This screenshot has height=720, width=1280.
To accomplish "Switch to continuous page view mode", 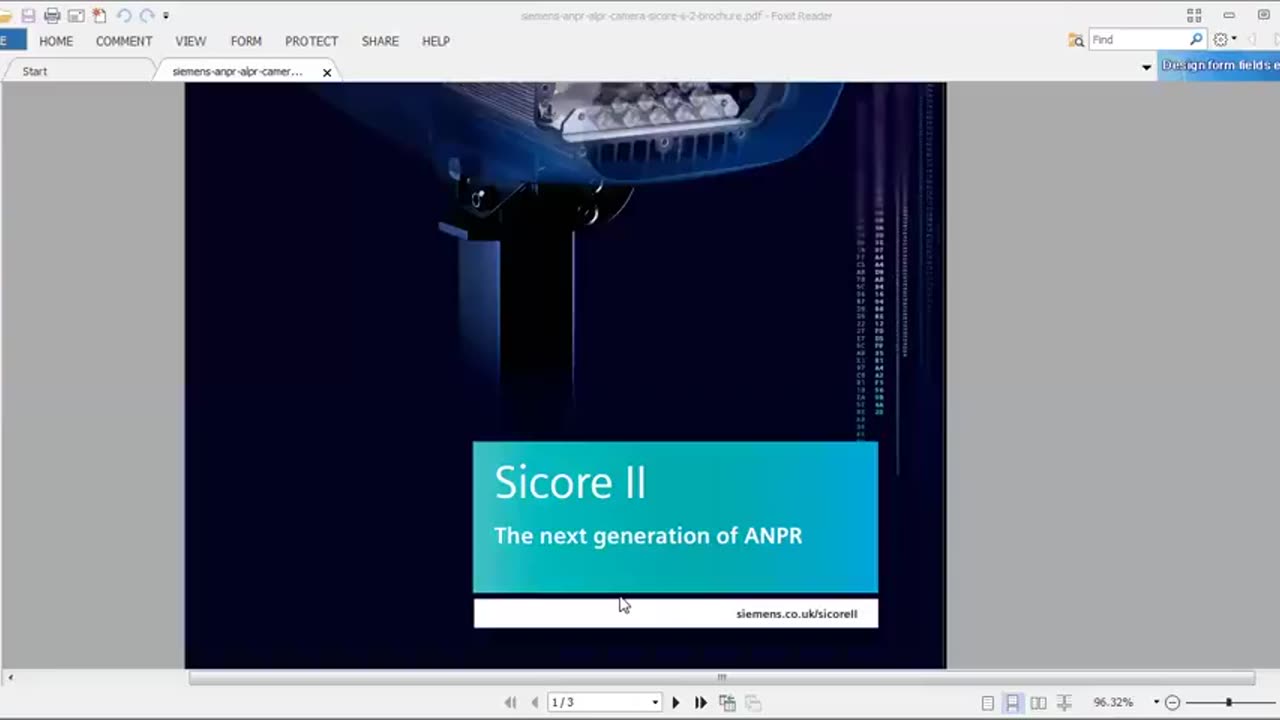I will pos(1013,703).
